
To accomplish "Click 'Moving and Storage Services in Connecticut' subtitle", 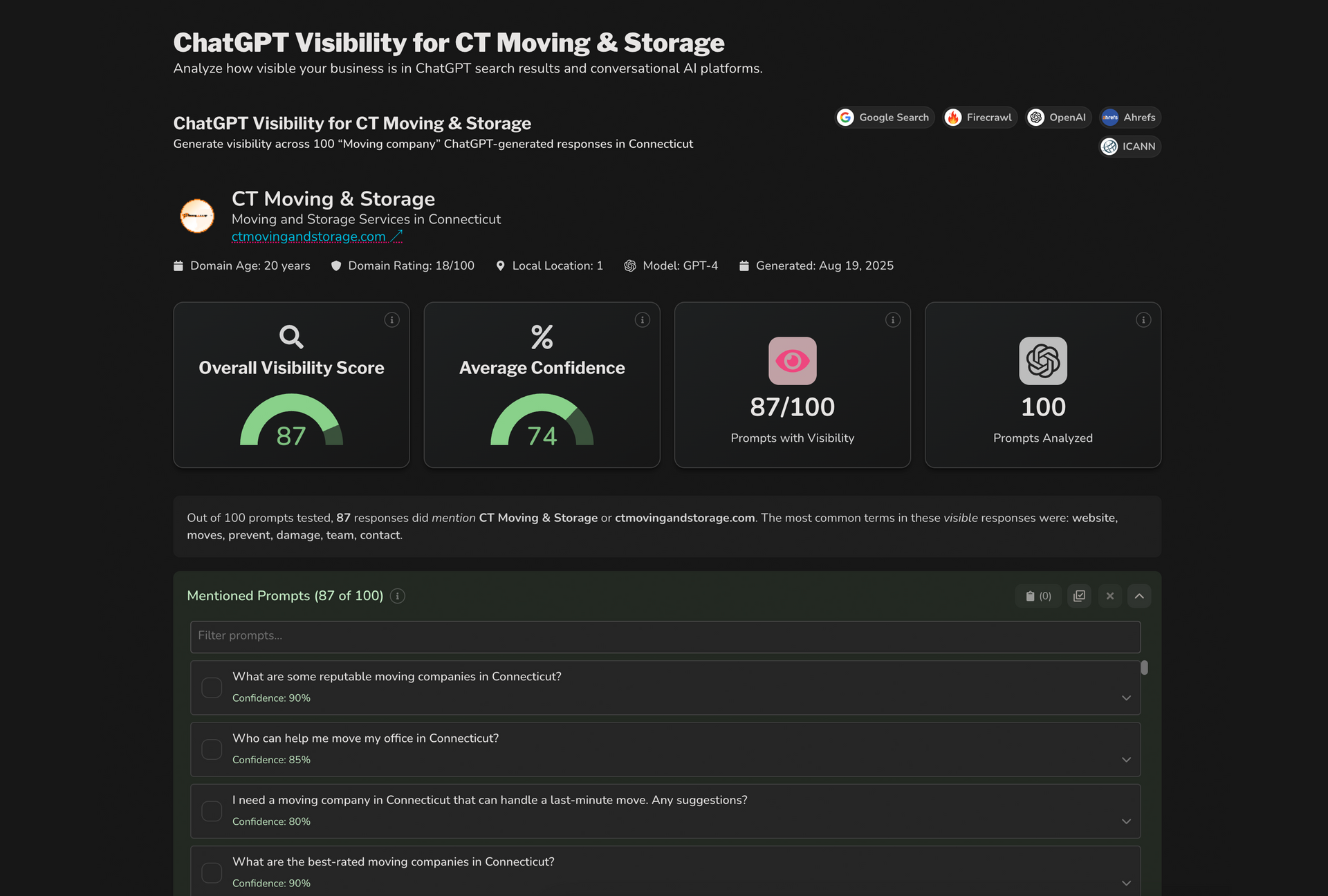I will [x=366, y=219].
